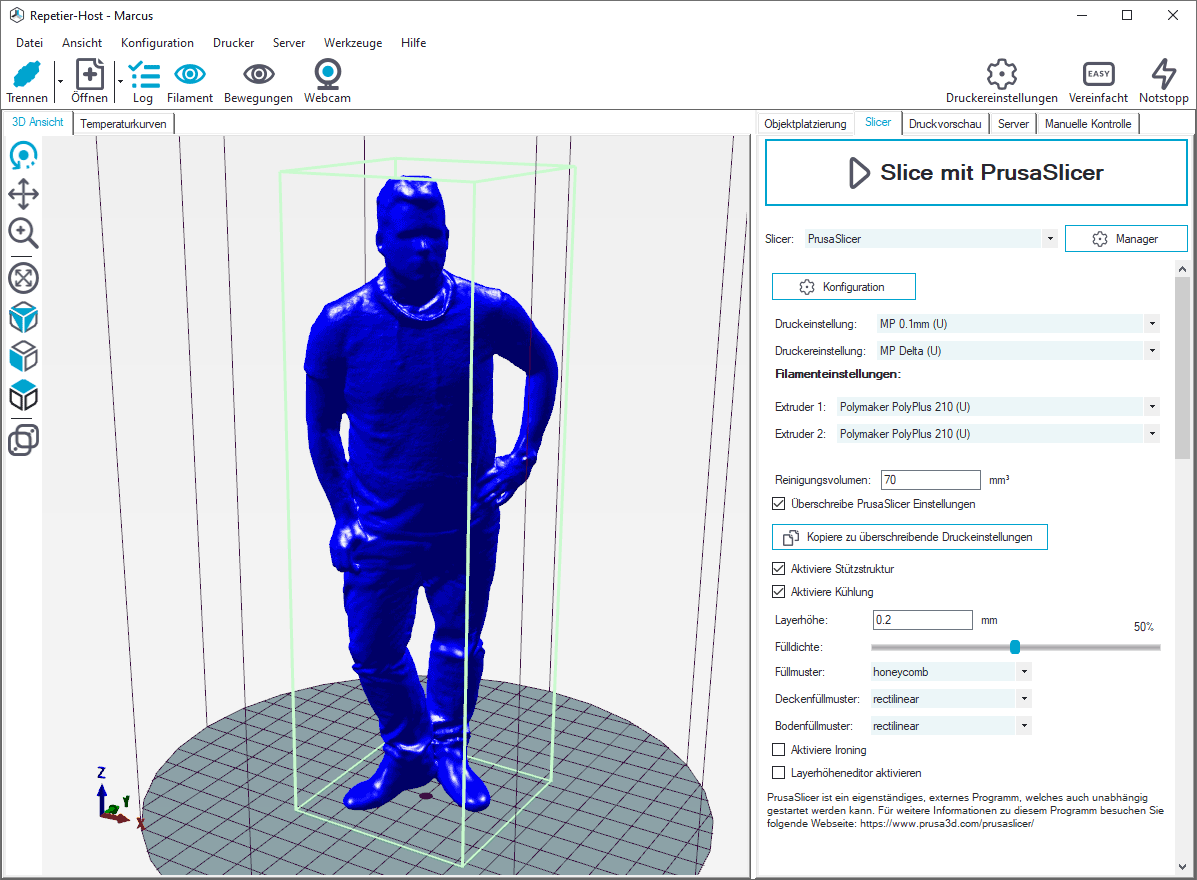Click the Trennen disconnect printer icon

click(x=27, y=75)
